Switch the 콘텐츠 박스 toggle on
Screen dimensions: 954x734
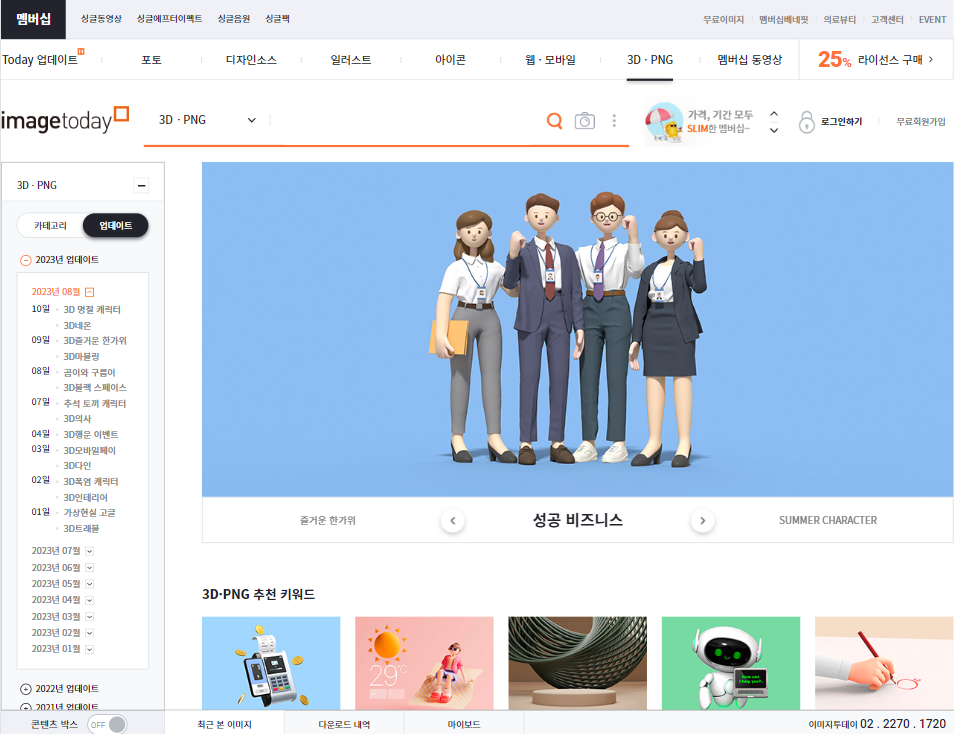107,723
